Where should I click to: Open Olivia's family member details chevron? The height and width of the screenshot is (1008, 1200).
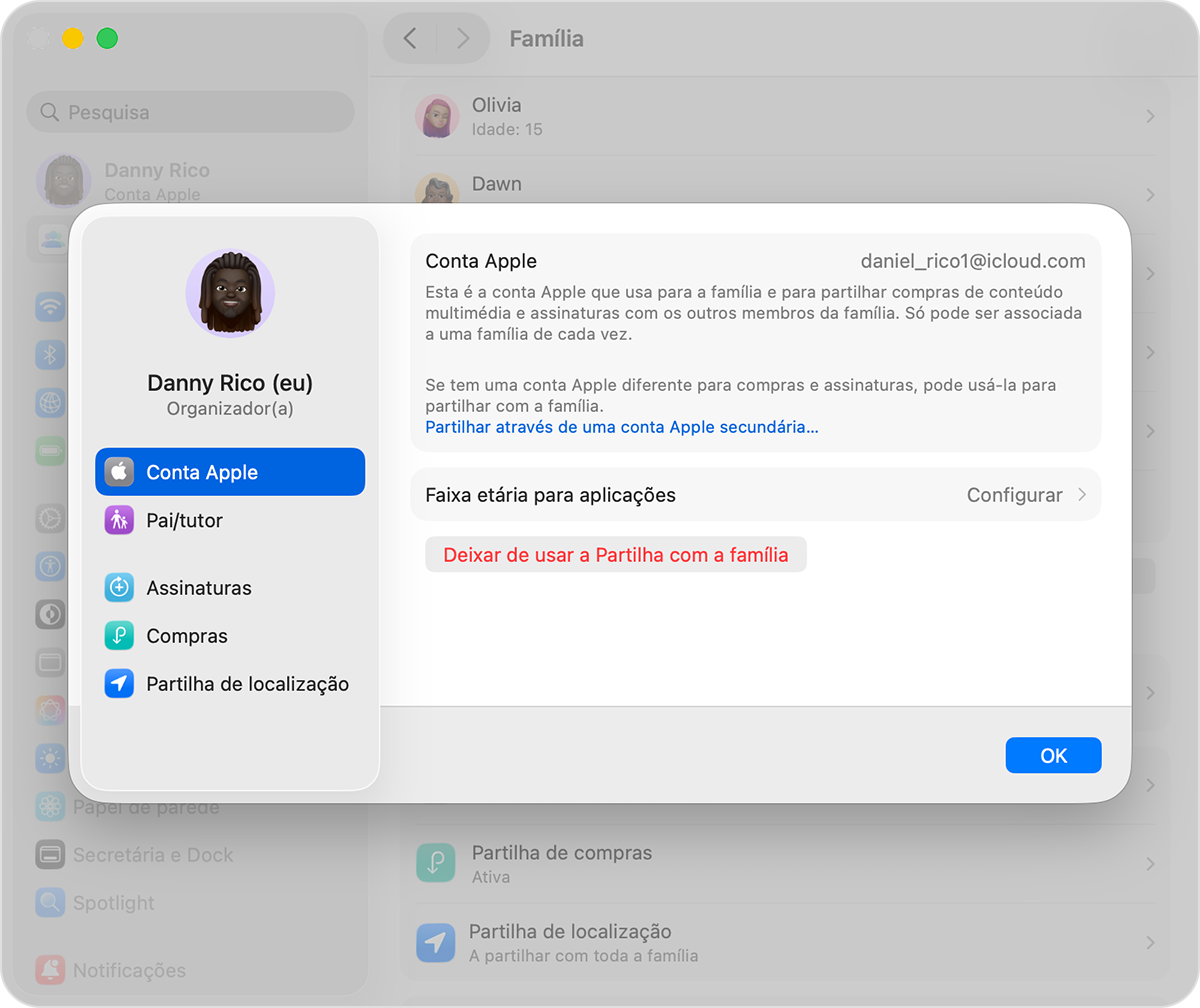pyautogui.click(x=1148, y=115)
